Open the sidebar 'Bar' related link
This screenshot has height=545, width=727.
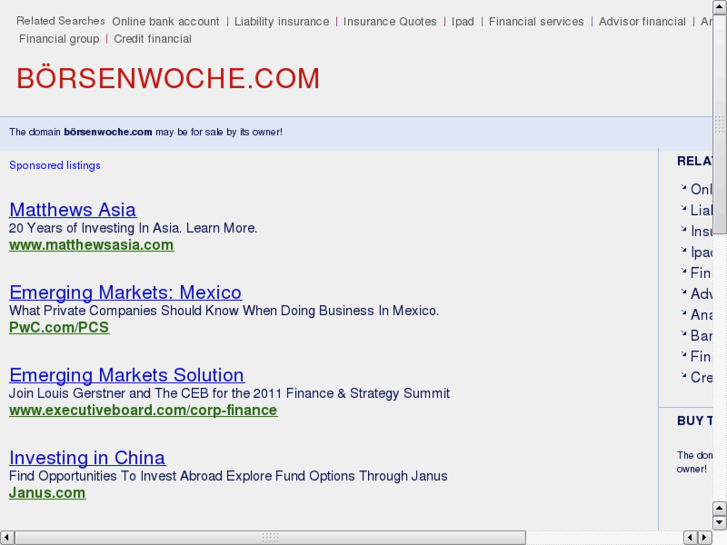pos(701,336)
